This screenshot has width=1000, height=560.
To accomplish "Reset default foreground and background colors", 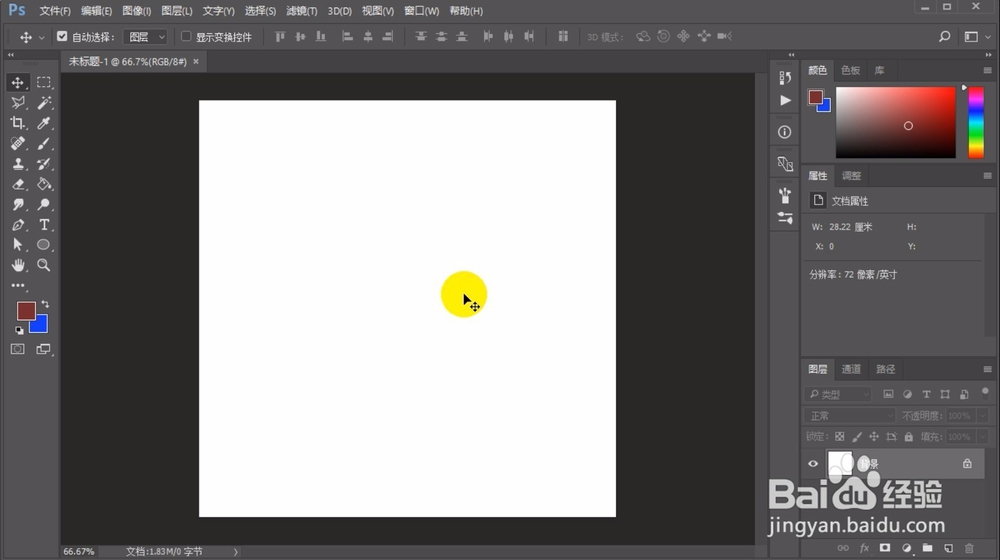I will click(x=19, y=330).
